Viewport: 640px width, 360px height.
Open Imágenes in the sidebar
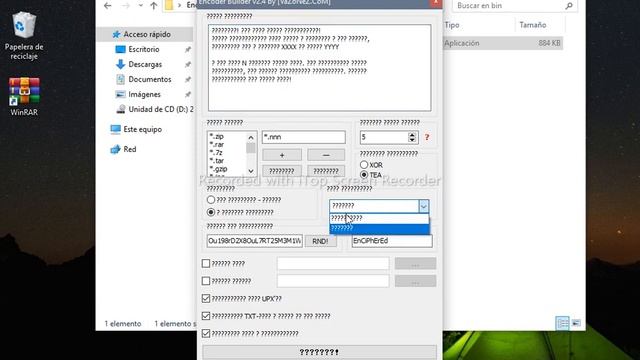[x=144, y=94]
